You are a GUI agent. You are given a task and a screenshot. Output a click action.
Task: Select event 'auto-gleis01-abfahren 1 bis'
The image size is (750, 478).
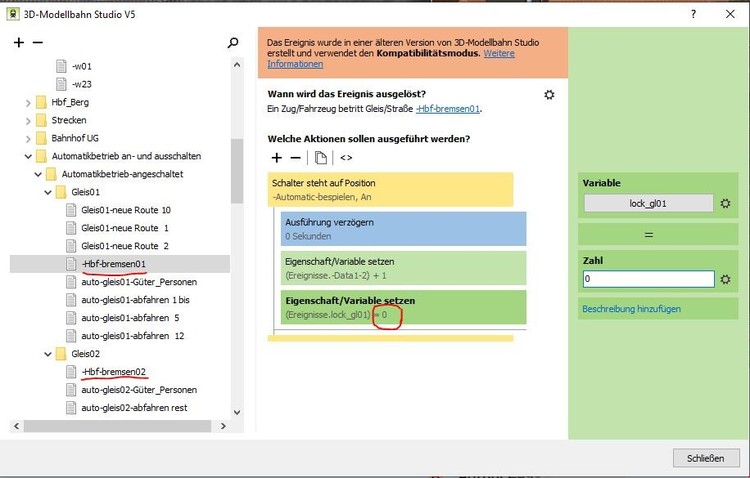click(x=135, y=300)
